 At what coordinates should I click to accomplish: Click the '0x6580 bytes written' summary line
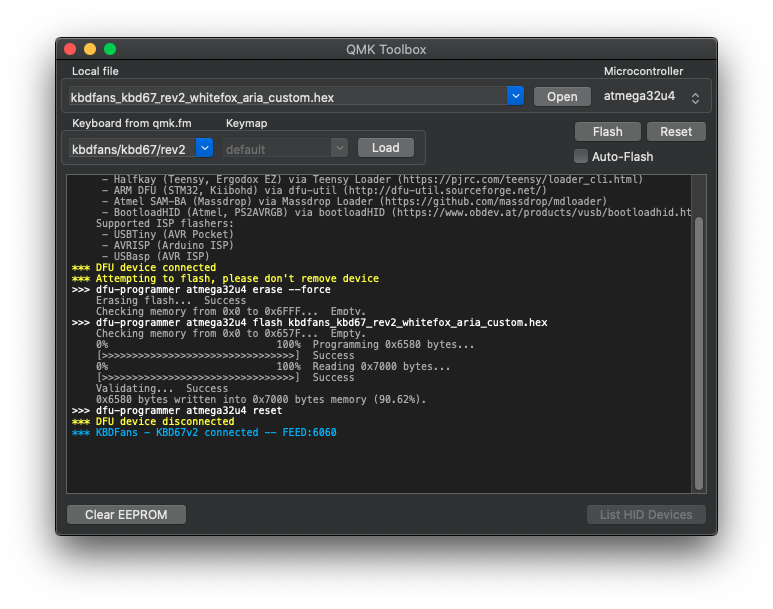pyautogui.click(x=261, y=399)
